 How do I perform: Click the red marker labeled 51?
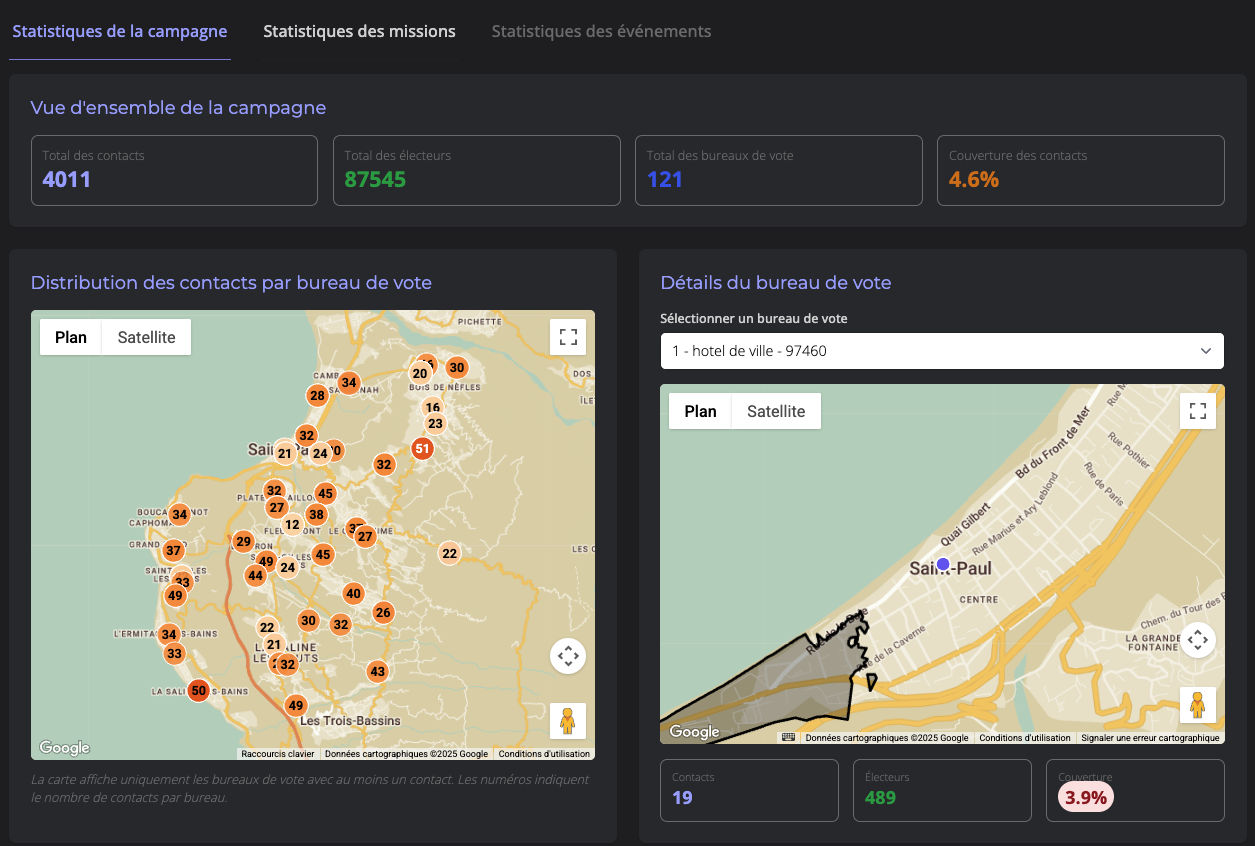coord(422,448)
